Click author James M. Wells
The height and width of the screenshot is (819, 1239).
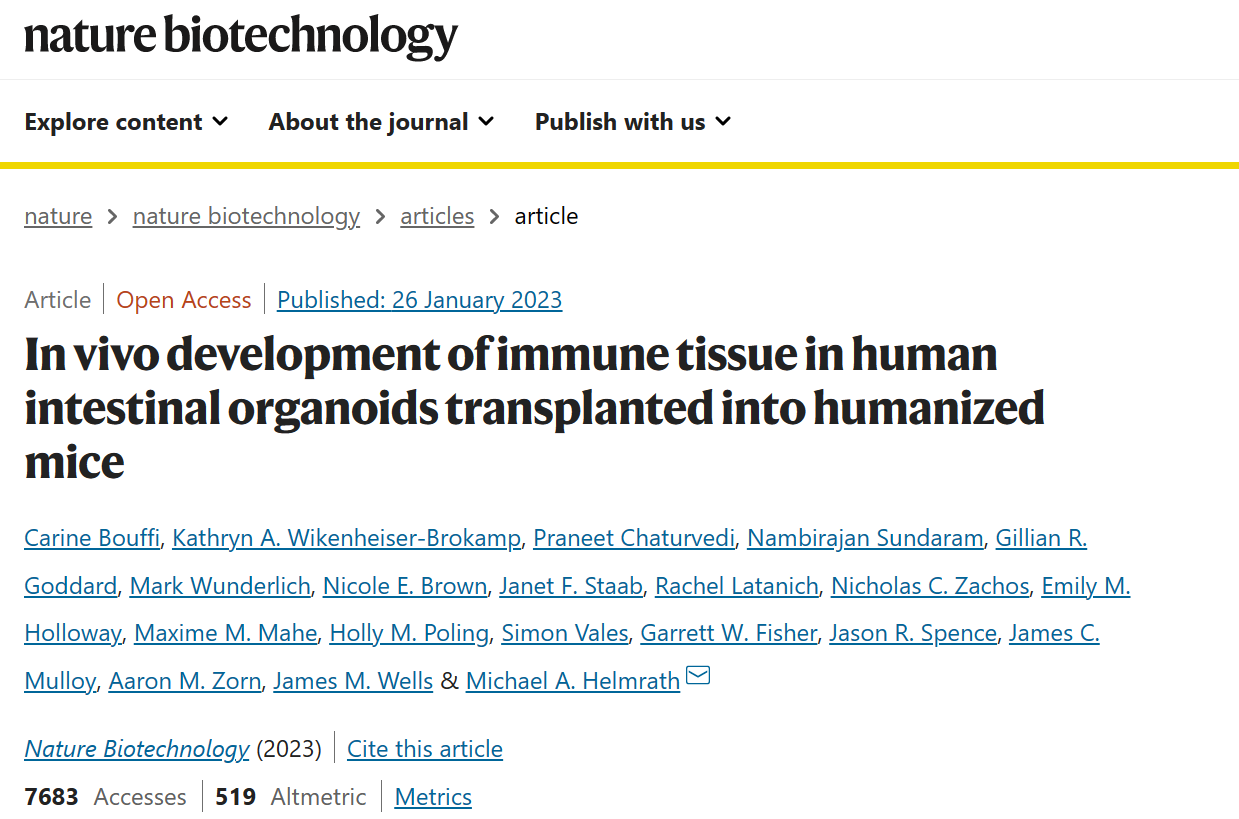point(353,681)
